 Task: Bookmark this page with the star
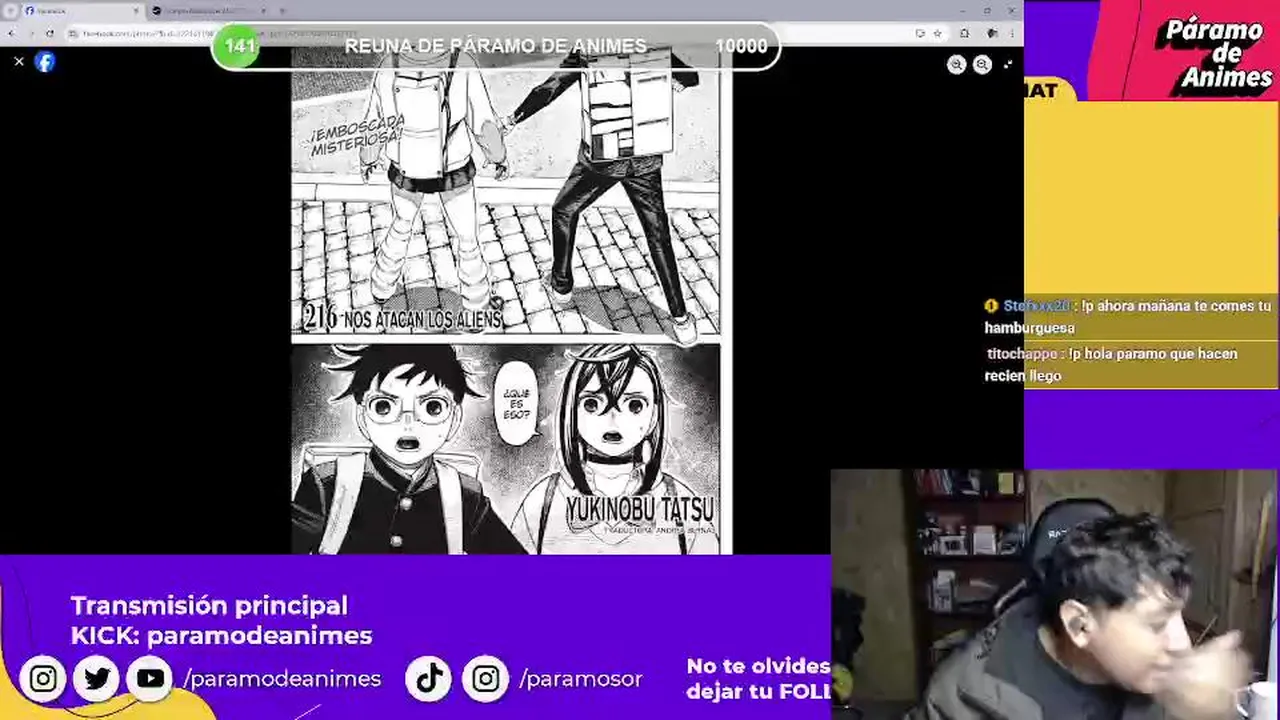click(937, 33)
